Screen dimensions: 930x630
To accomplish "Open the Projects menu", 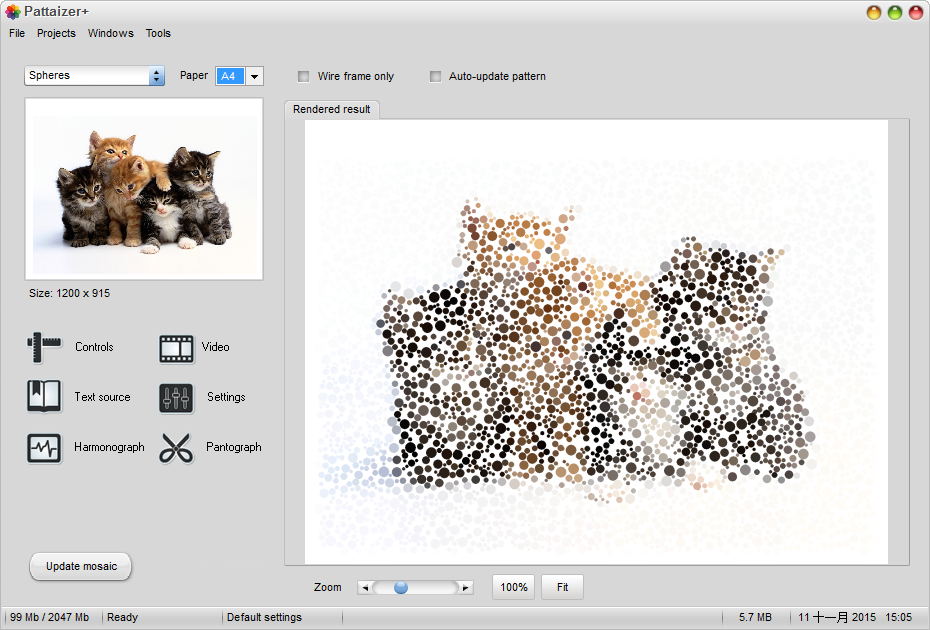I will tap(56, 33).
